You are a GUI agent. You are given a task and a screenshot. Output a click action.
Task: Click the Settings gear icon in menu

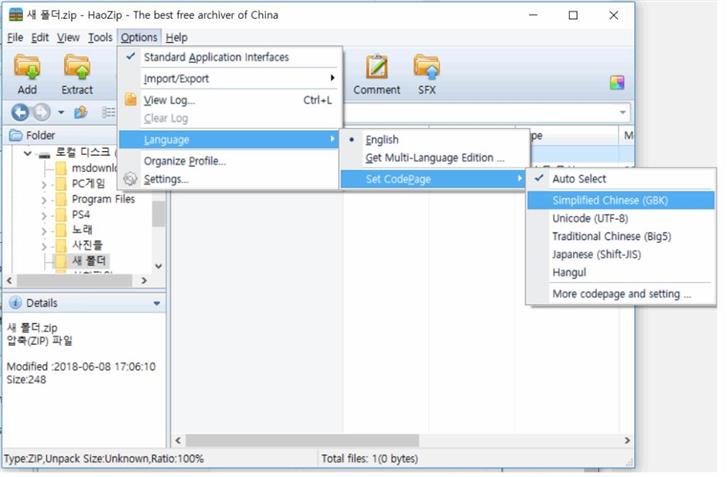[130, 179]
